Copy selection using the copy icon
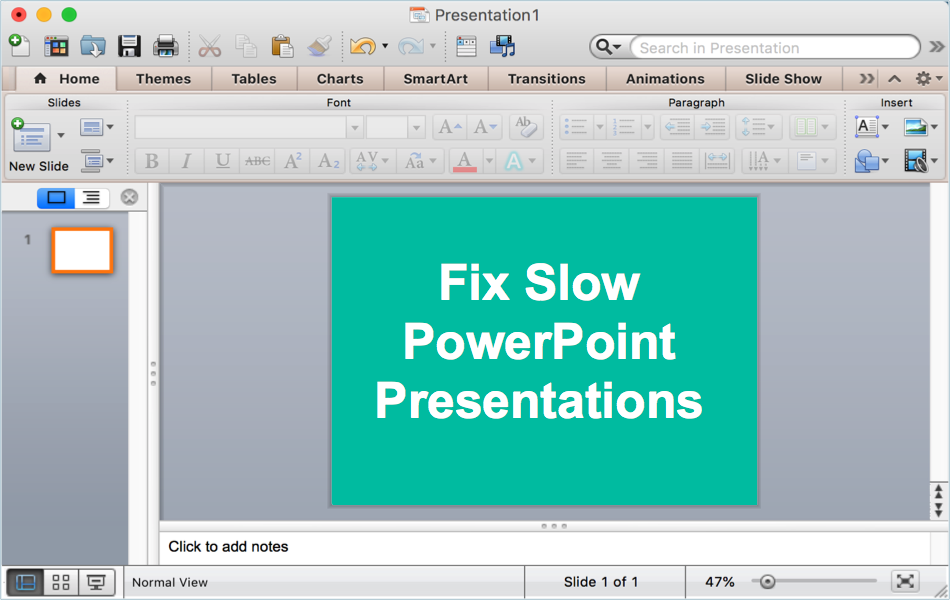The image size is (950, 600). click(246, 46)
